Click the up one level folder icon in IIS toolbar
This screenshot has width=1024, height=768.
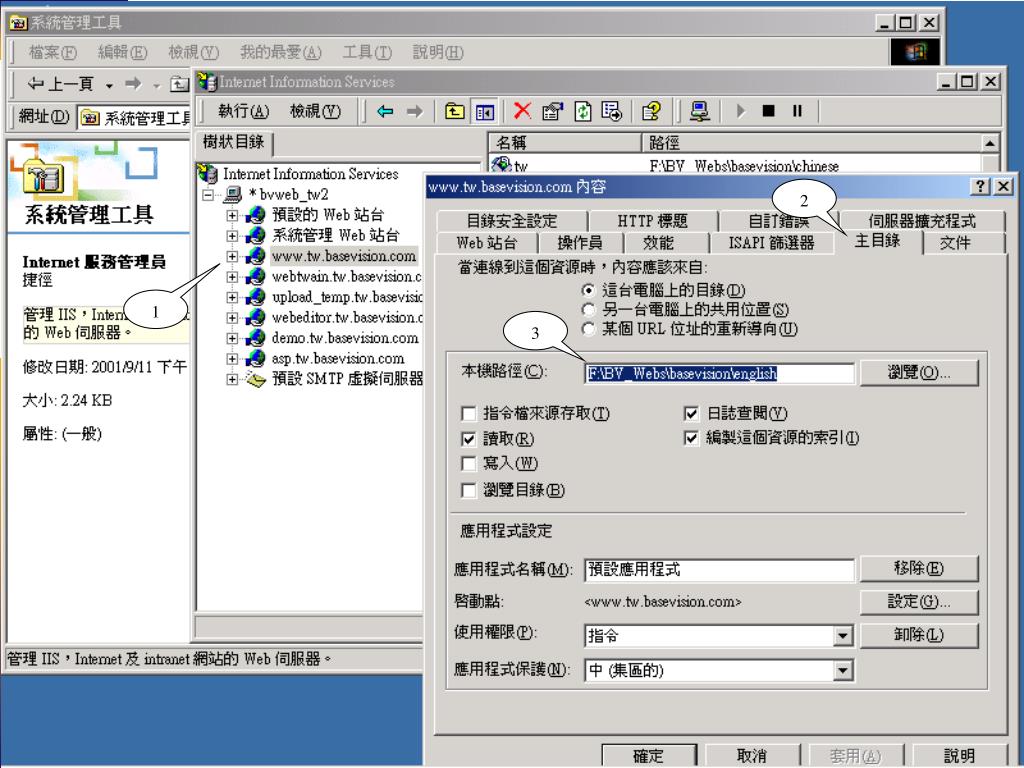pyautogui.click(x=455, y=112)
